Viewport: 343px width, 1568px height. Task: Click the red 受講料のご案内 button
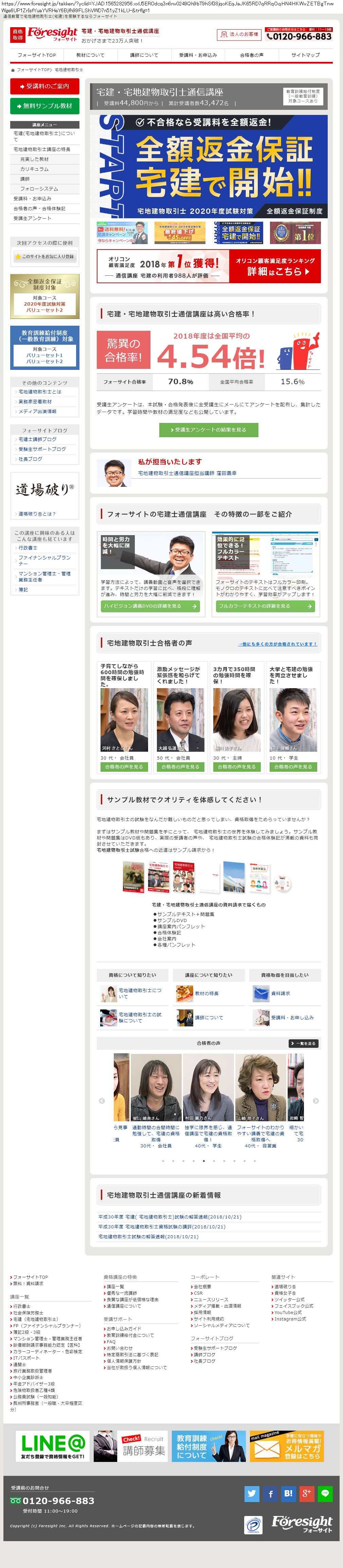(45, 86)
